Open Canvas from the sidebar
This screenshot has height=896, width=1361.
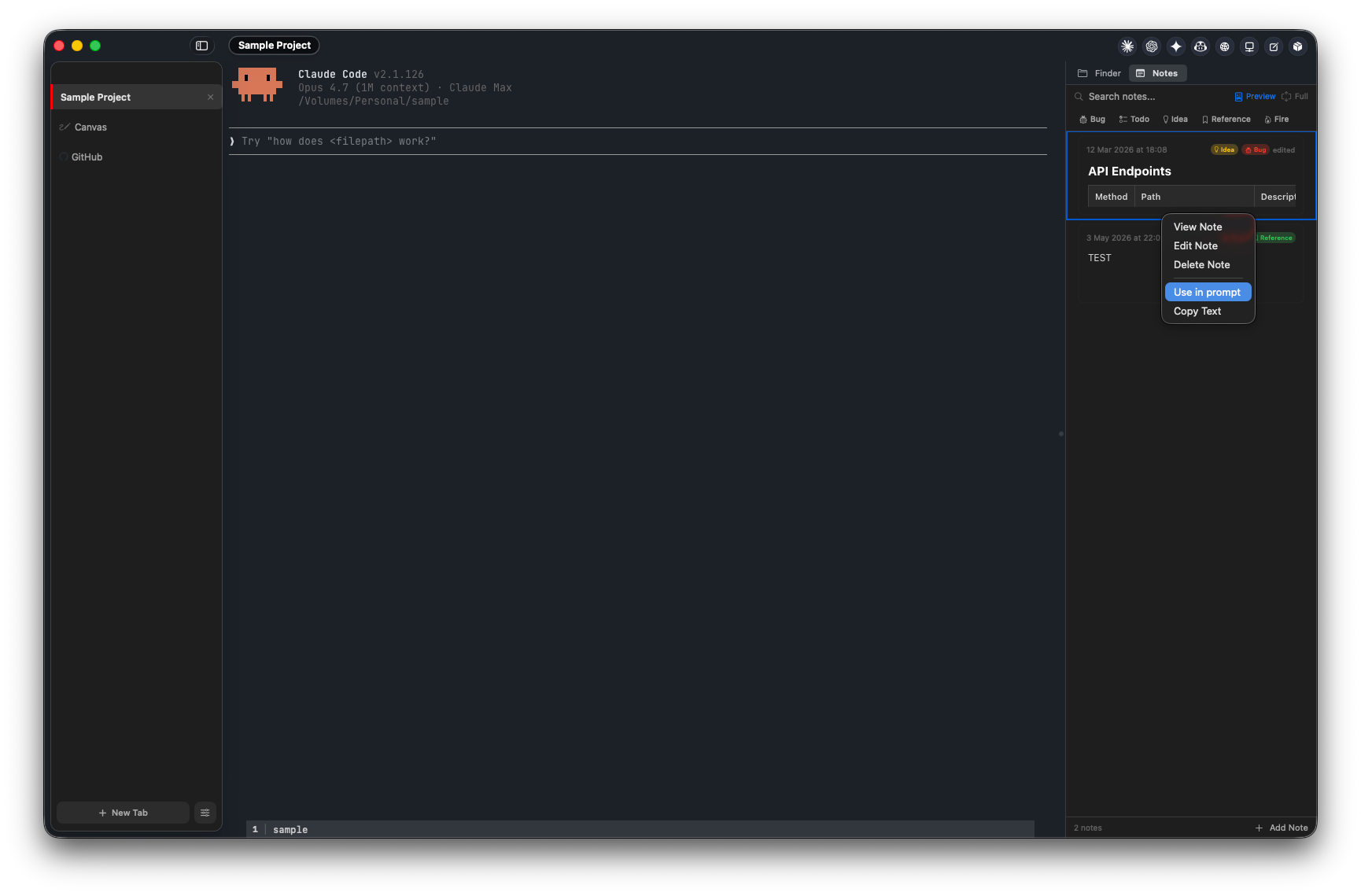(x=136, y=127)
